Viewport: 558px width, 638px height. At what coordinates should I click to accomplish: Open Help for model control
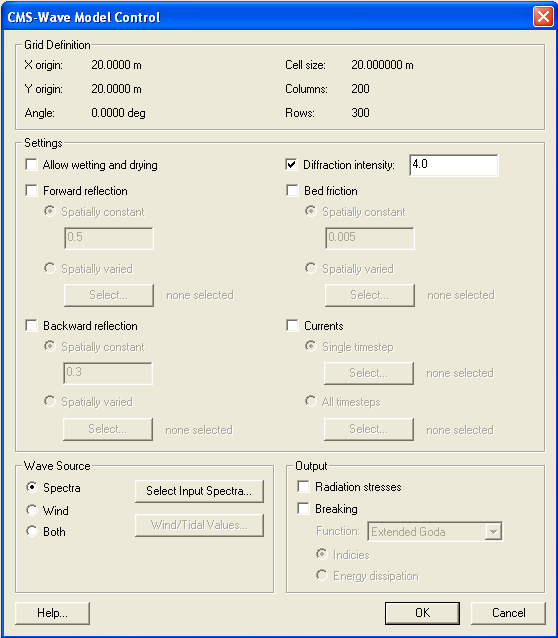(52, 613)
